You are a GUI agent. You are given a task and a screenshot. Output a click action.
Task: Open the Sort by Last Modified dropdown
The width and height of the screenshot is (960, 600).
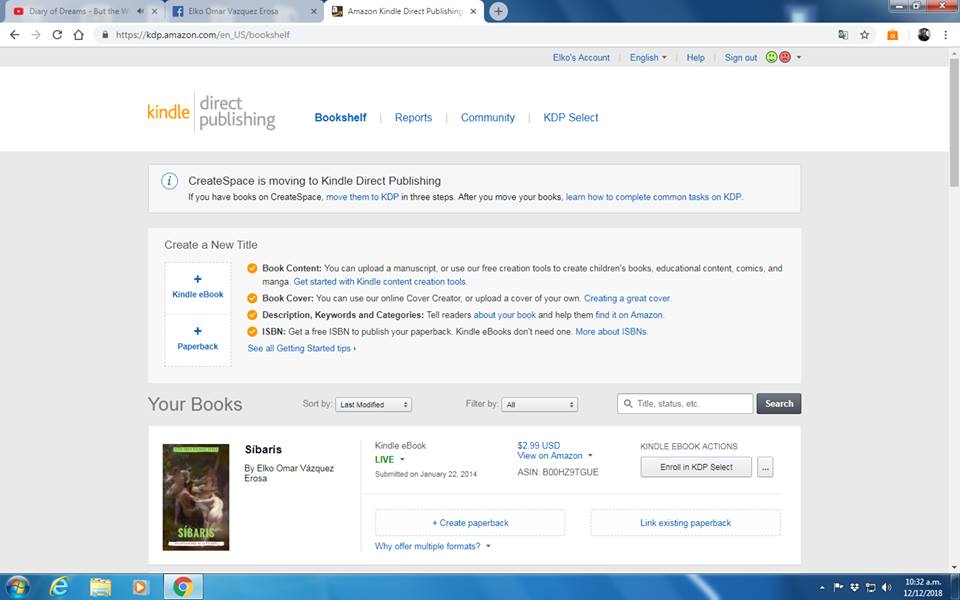coord(373,405)
